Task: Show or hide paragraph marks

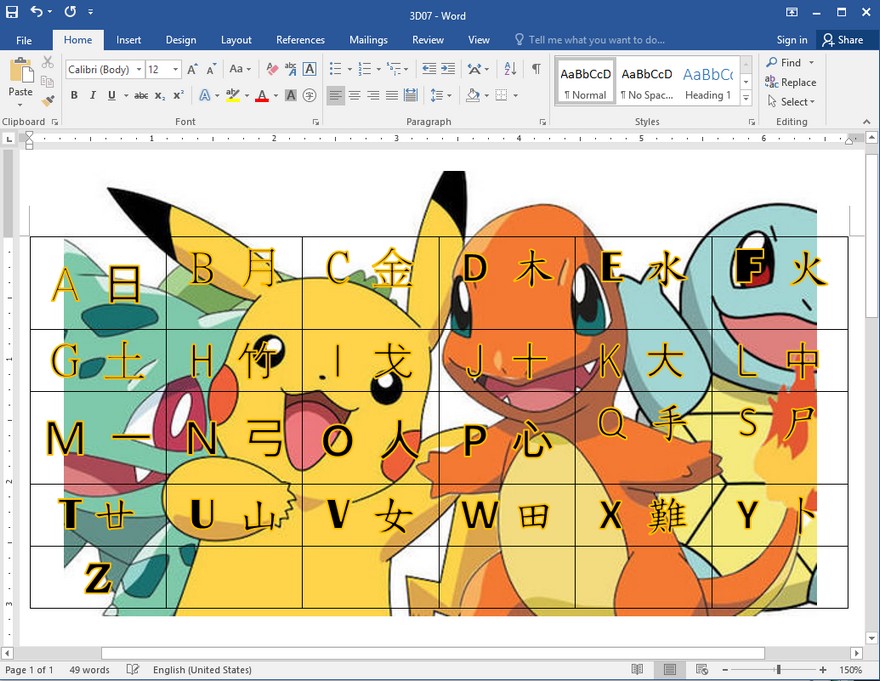Action: (x=537, y=69)
